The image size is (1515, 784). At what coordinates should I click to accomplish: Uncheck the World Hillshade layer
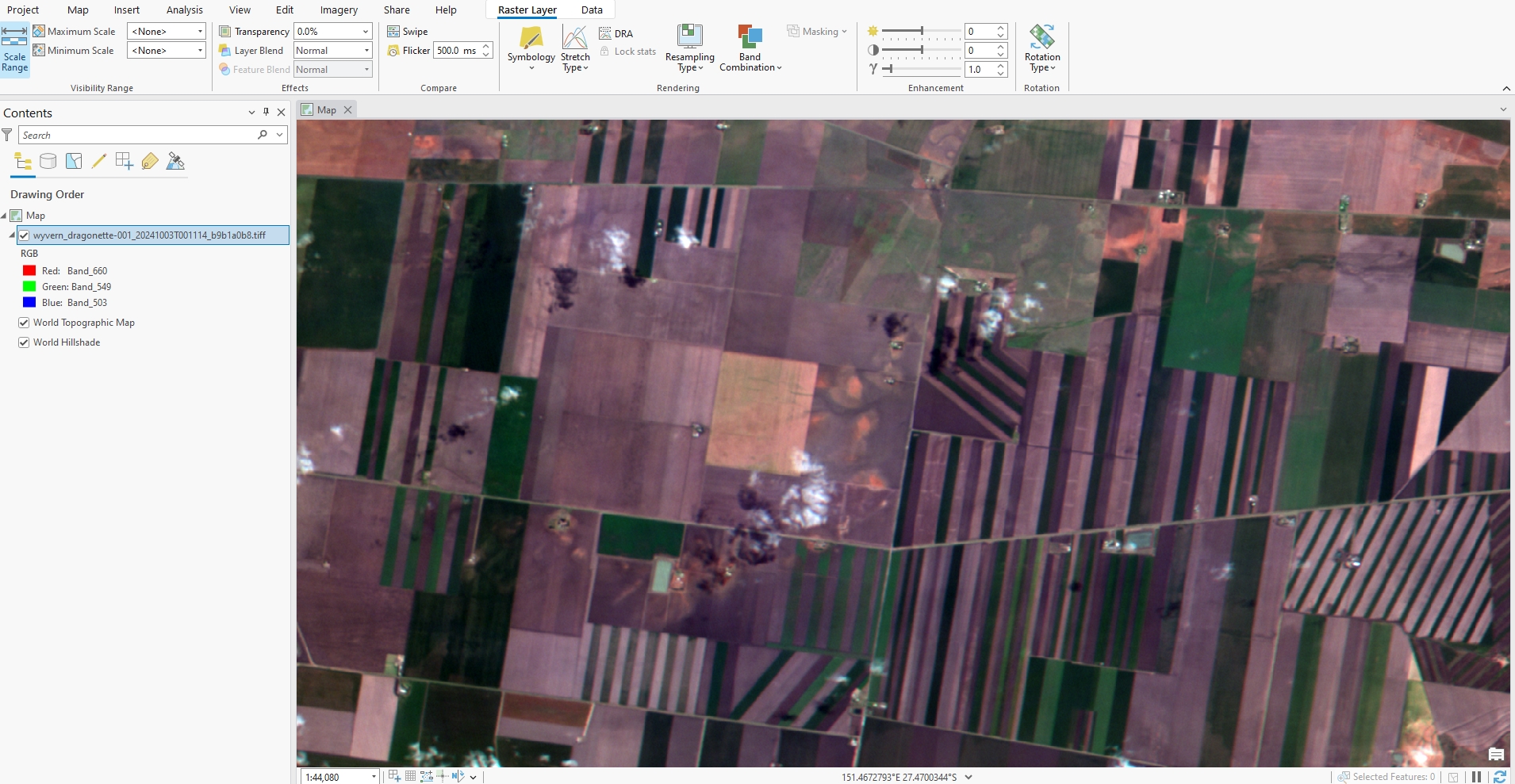[24, 342]
